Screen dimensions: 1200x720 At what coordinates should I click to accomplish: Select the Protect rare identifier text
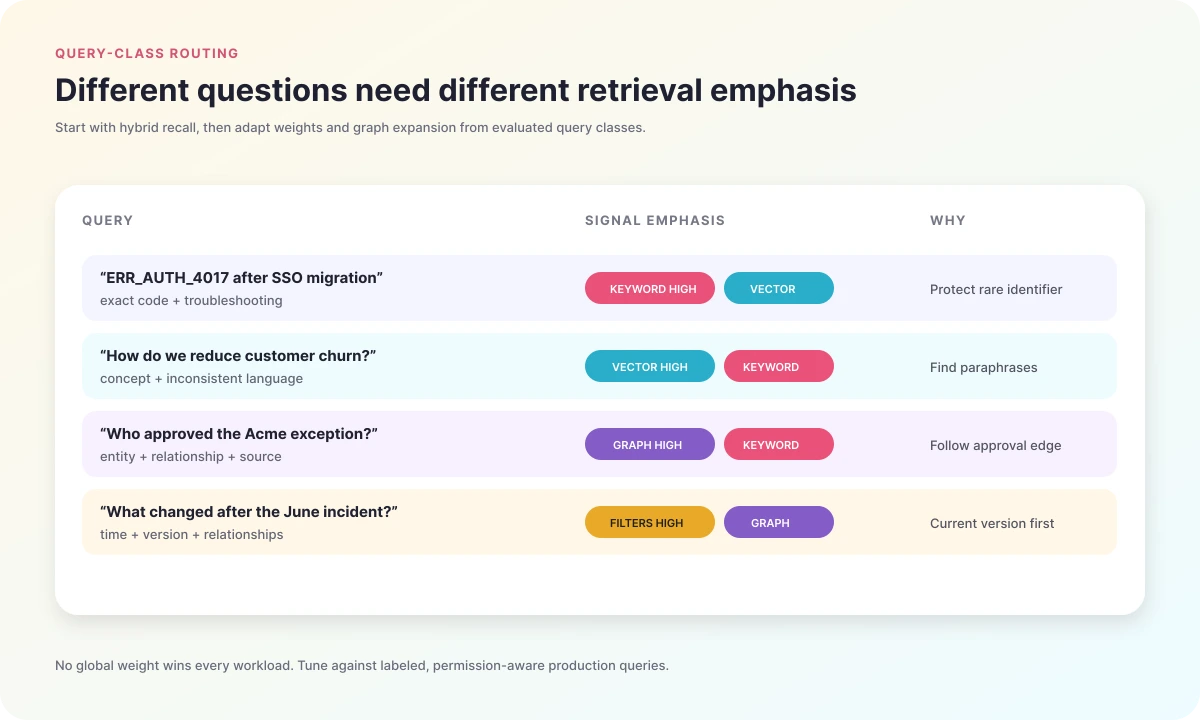pyautogui.click(x=996, y=289)
